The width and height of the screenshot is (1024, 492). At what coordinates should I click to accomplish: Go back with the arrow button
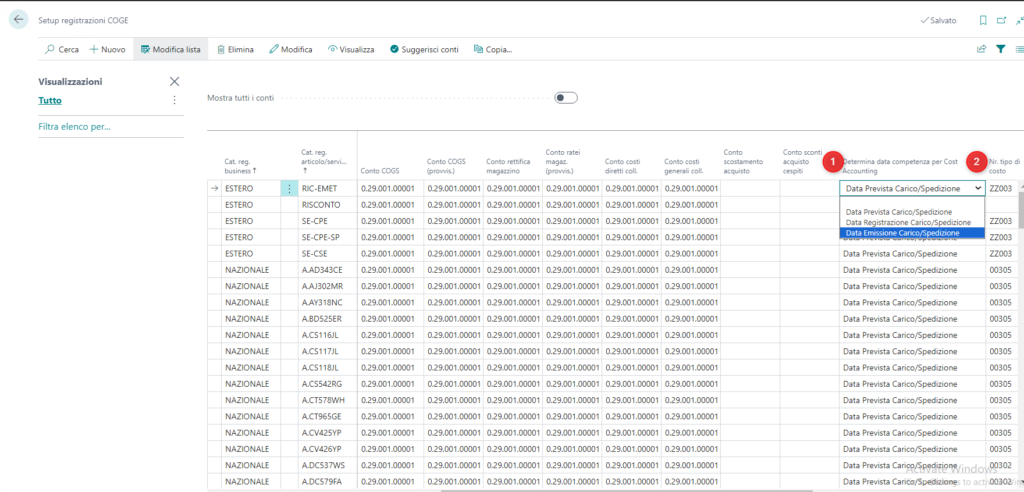click(x=18, y=20)
